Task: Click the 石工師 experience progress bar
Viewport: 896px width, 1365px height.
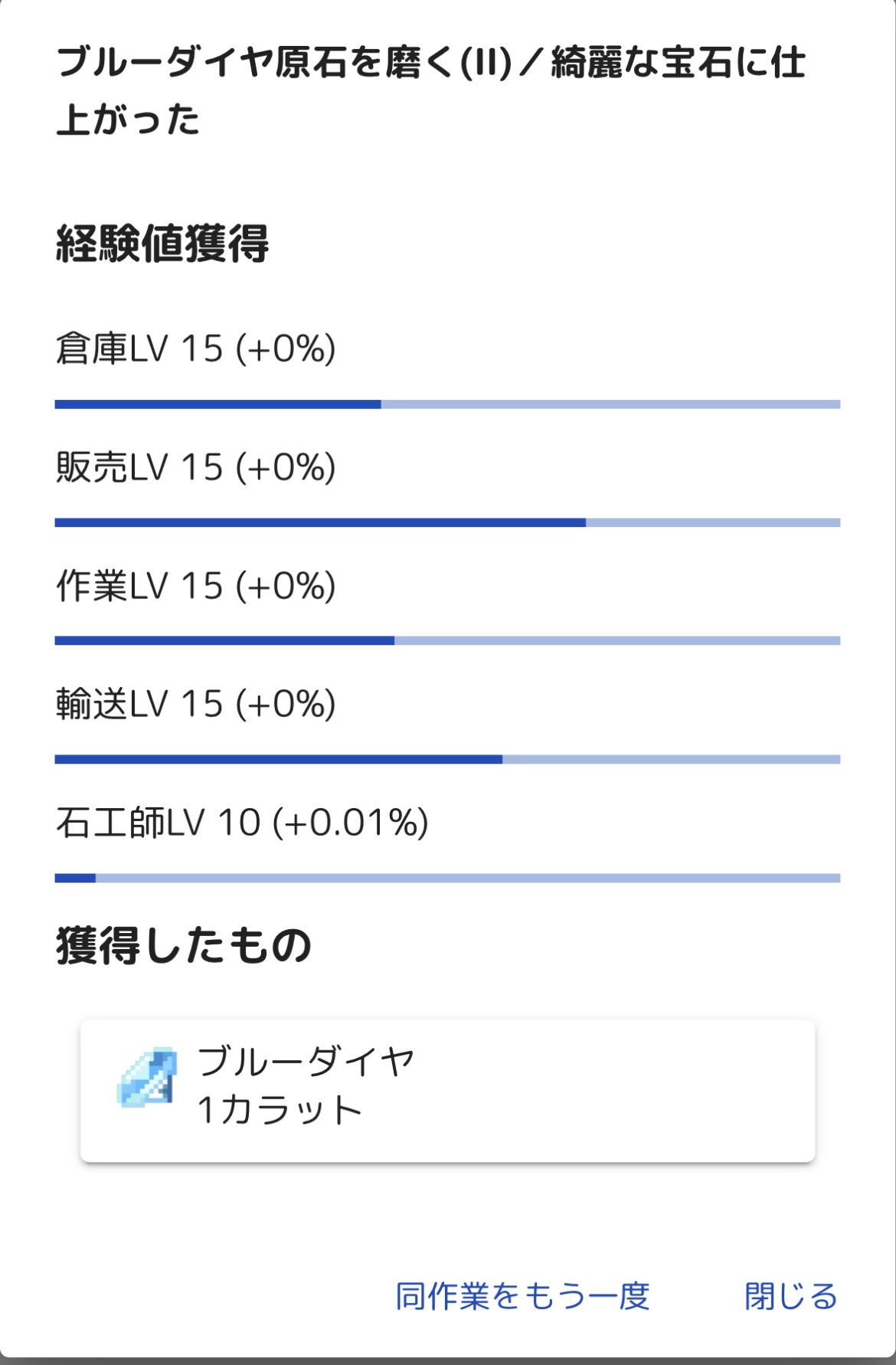Action: click(x=447, y=878)
